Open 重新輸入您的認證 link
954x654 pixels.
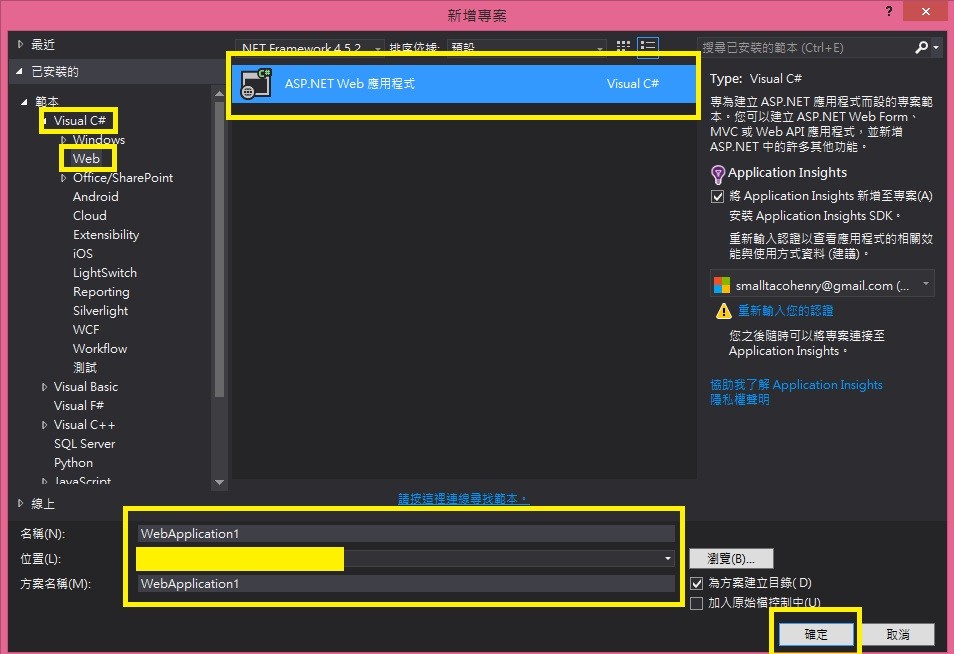(x=785, y=311)
